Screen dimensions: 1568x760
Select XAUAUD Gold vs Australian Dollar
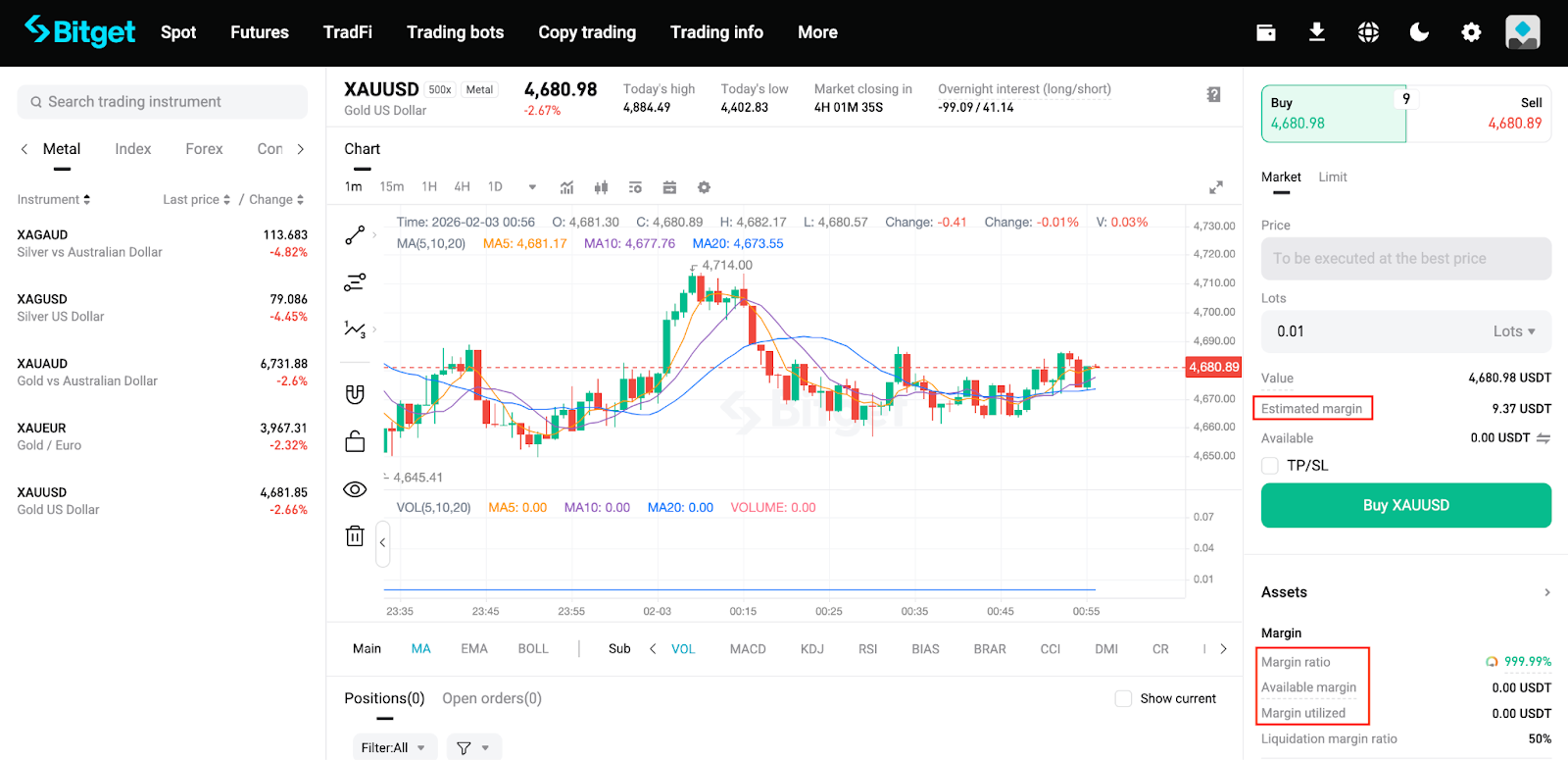pyautogui.click(x=162, y=373)
